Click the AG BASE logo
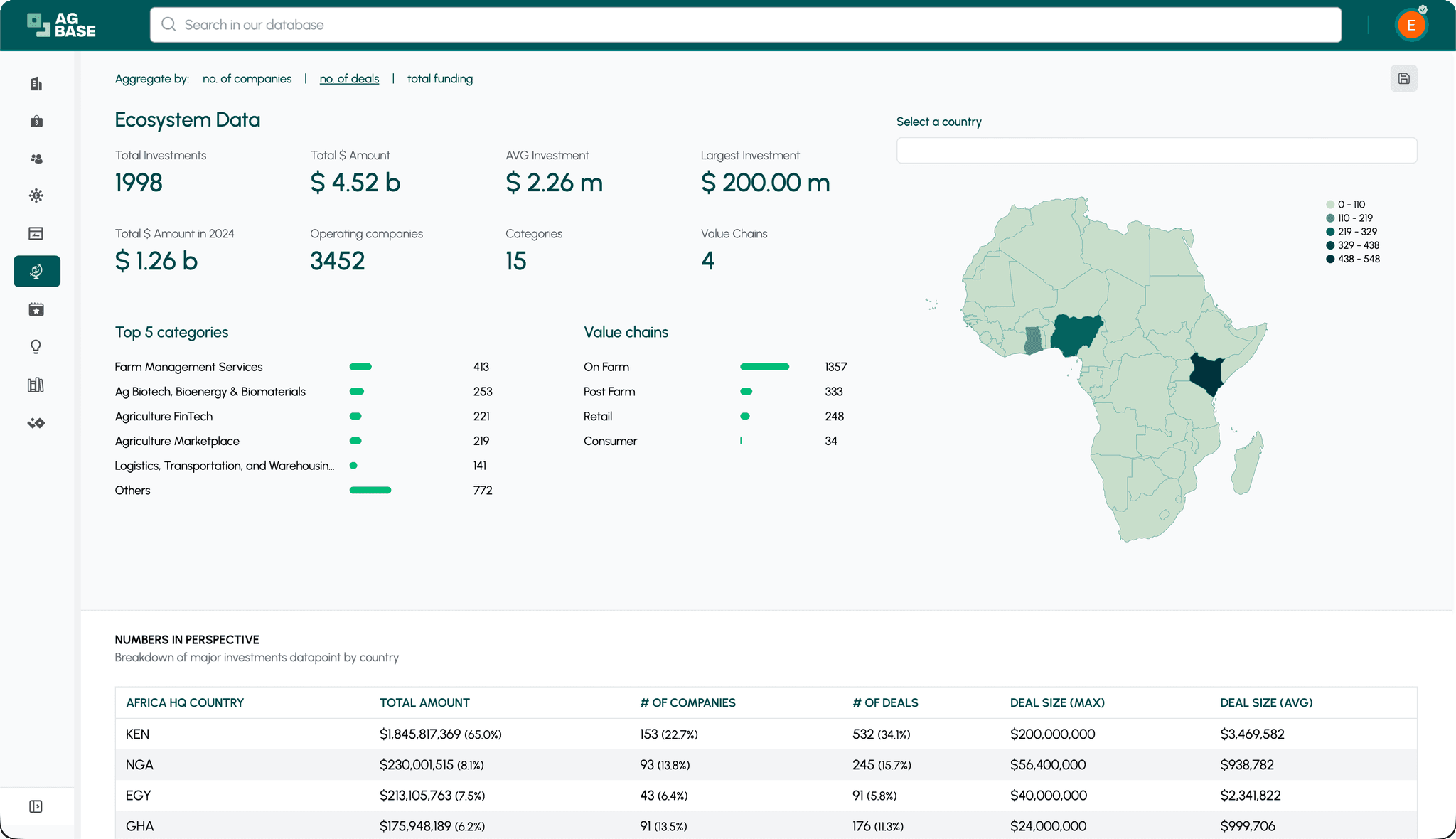 (x=61, y=25)
